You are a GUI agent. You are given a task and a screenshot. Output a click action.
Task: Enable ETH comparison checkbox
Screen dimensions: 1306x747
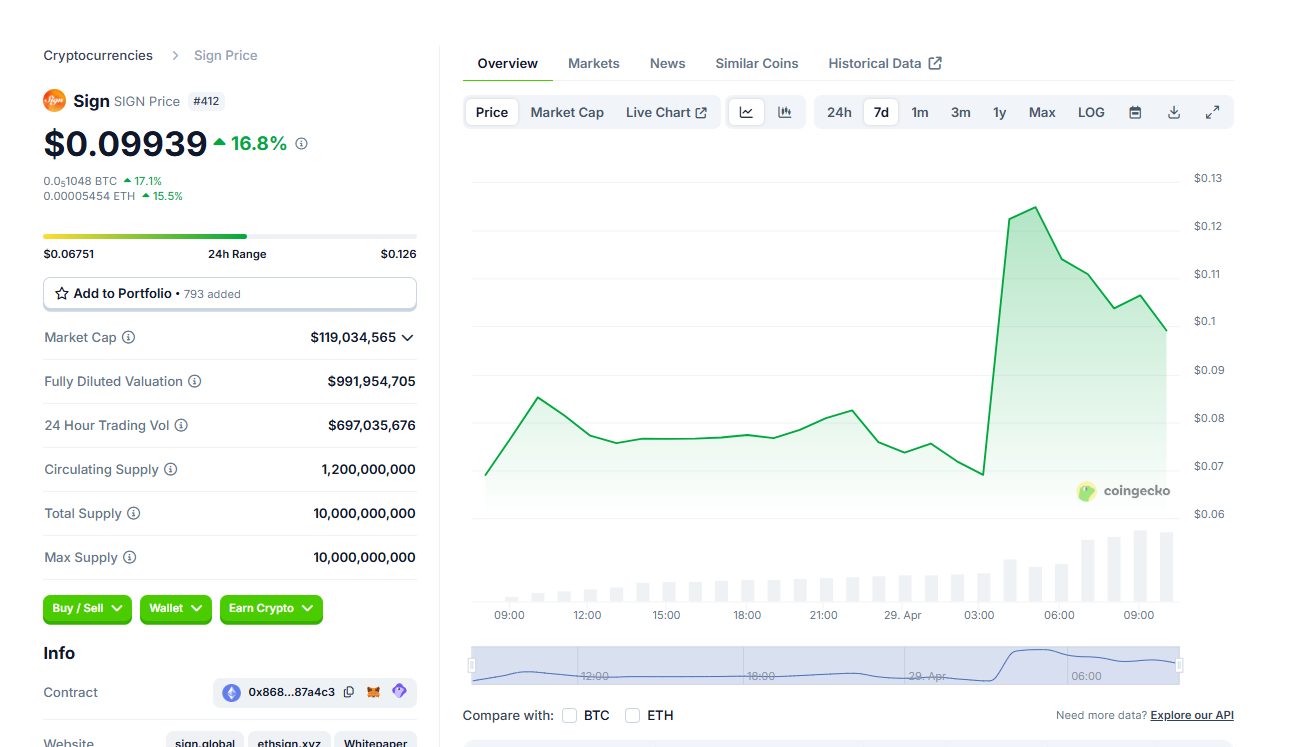point(632,715)
